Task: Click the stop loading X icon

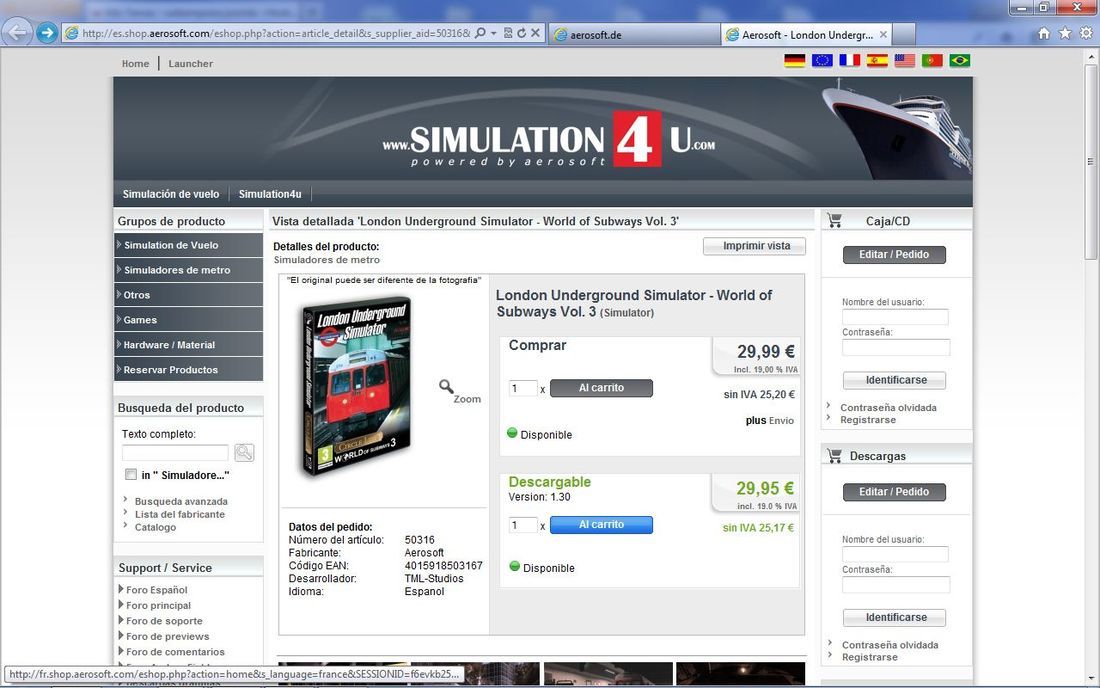Action: coord(535,33)
